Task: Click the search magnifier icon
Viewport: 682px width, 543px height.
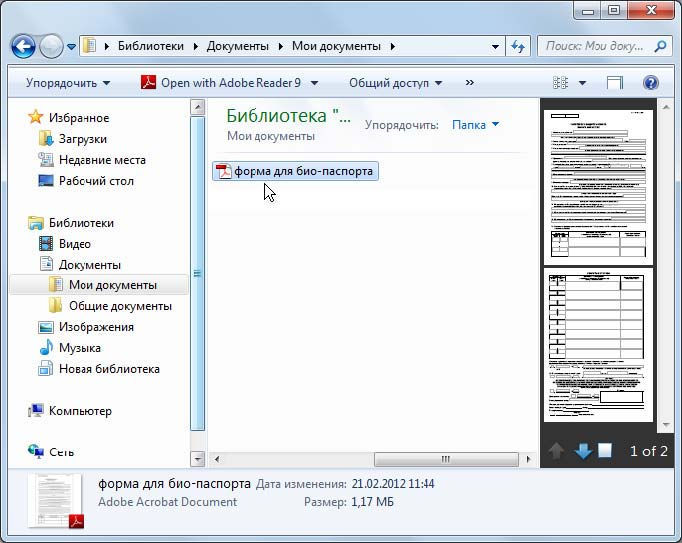Action: [660, 46]
